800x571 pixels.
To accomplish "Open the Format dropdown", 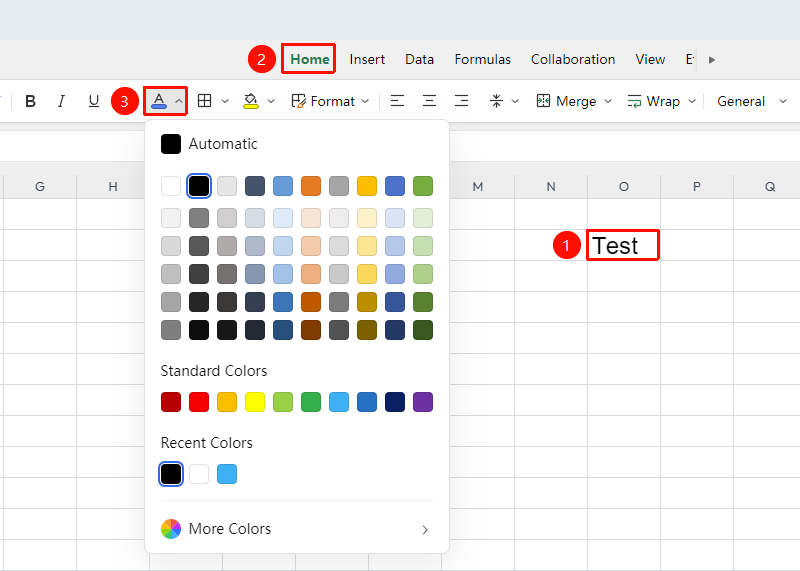I will 330,101.
